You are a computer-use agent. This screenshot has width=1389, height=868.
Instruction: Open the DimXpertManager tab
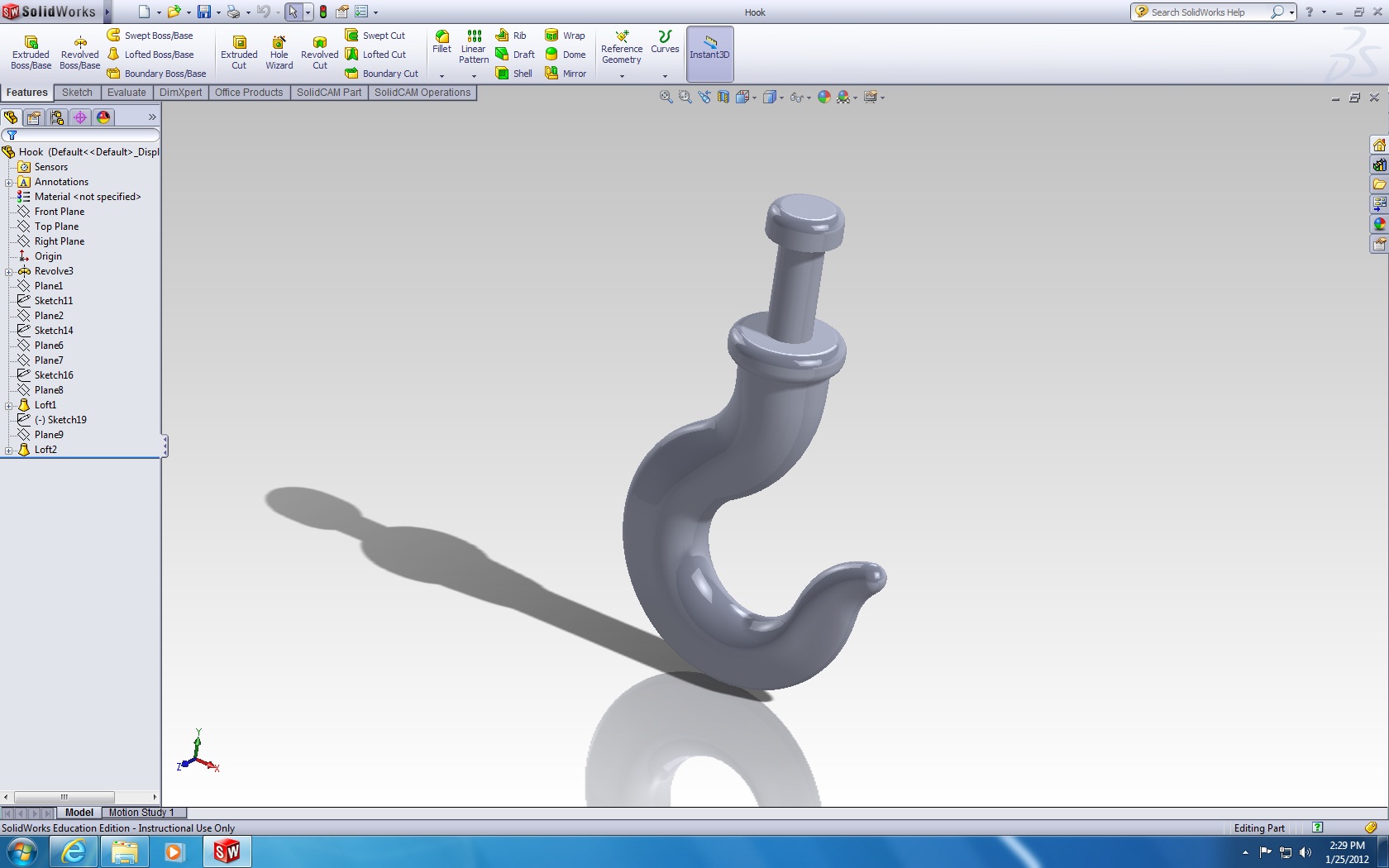(x=80, y=117)
